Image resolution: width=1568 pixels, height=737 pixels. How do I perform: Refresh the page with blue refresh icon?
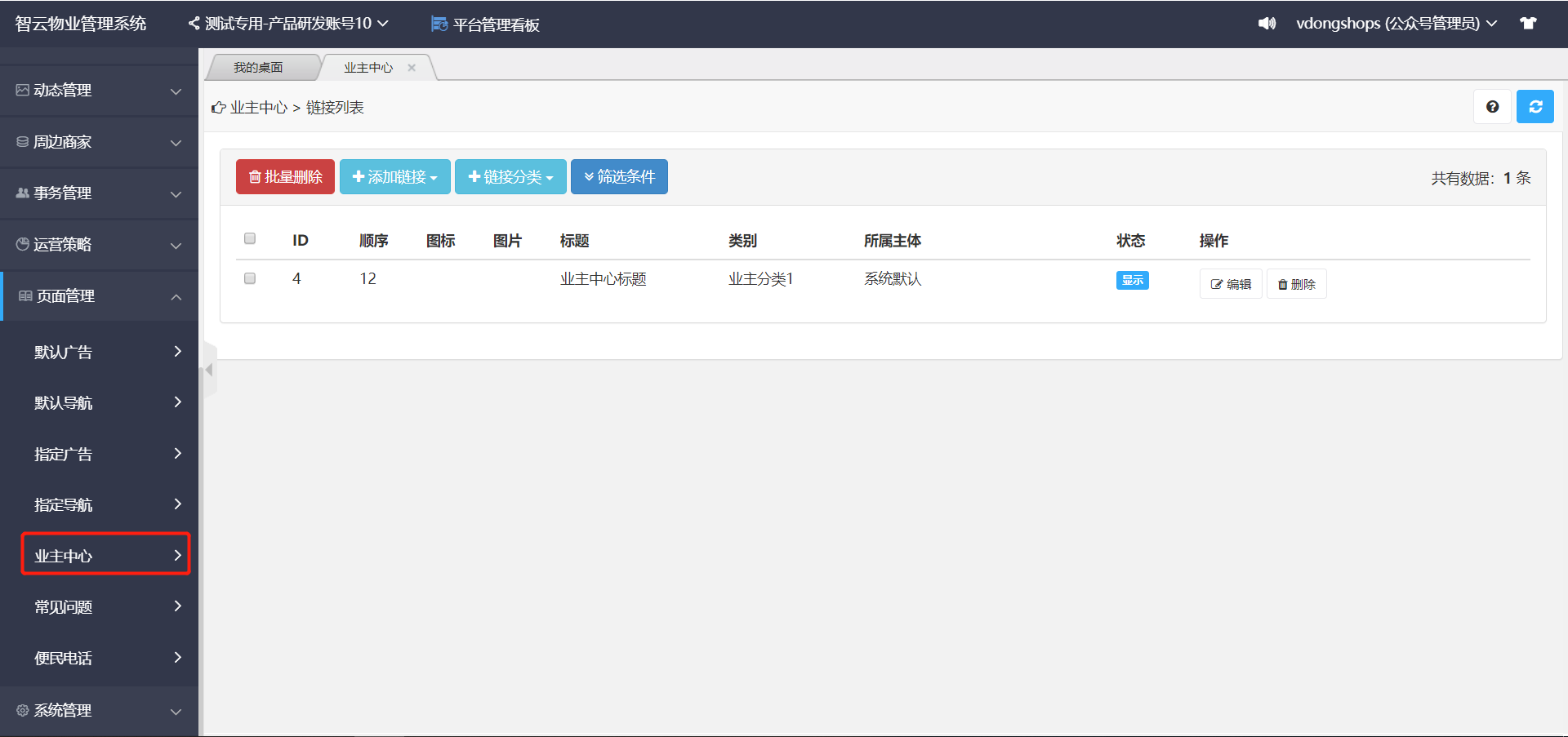1535,107
